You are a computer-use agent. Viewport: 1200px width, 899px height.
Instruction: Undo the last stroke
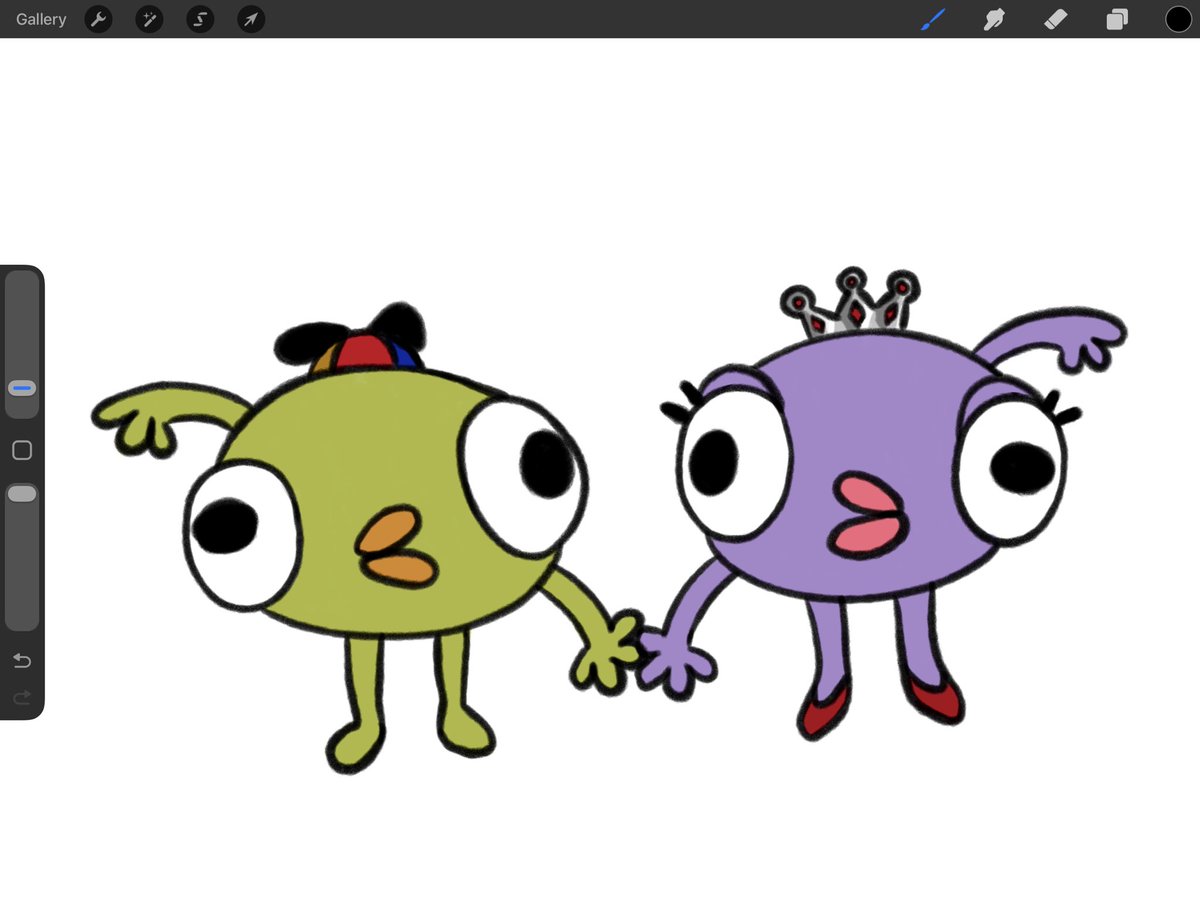pos(22,661)
